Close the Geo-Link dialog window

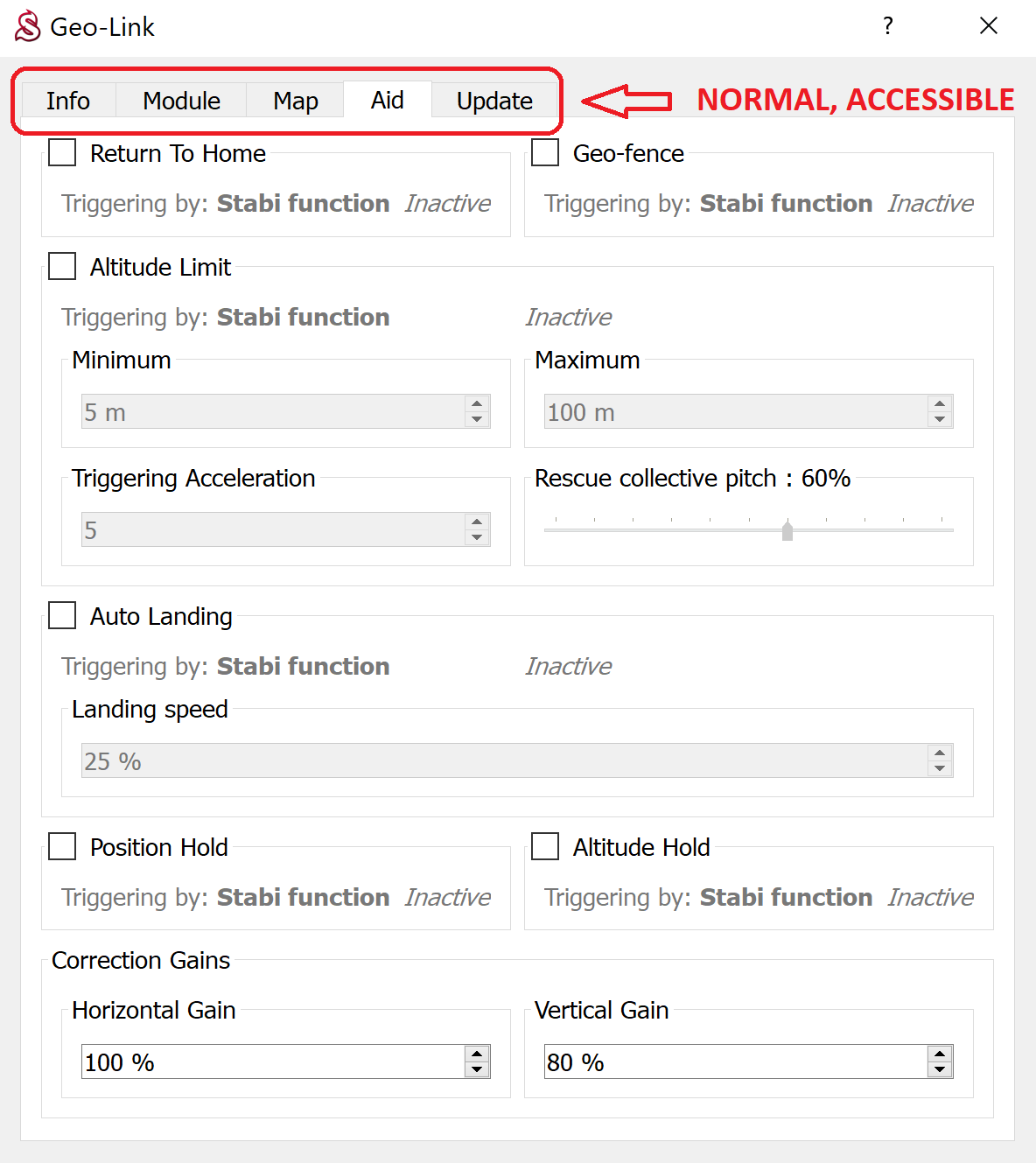pos(989,26)
